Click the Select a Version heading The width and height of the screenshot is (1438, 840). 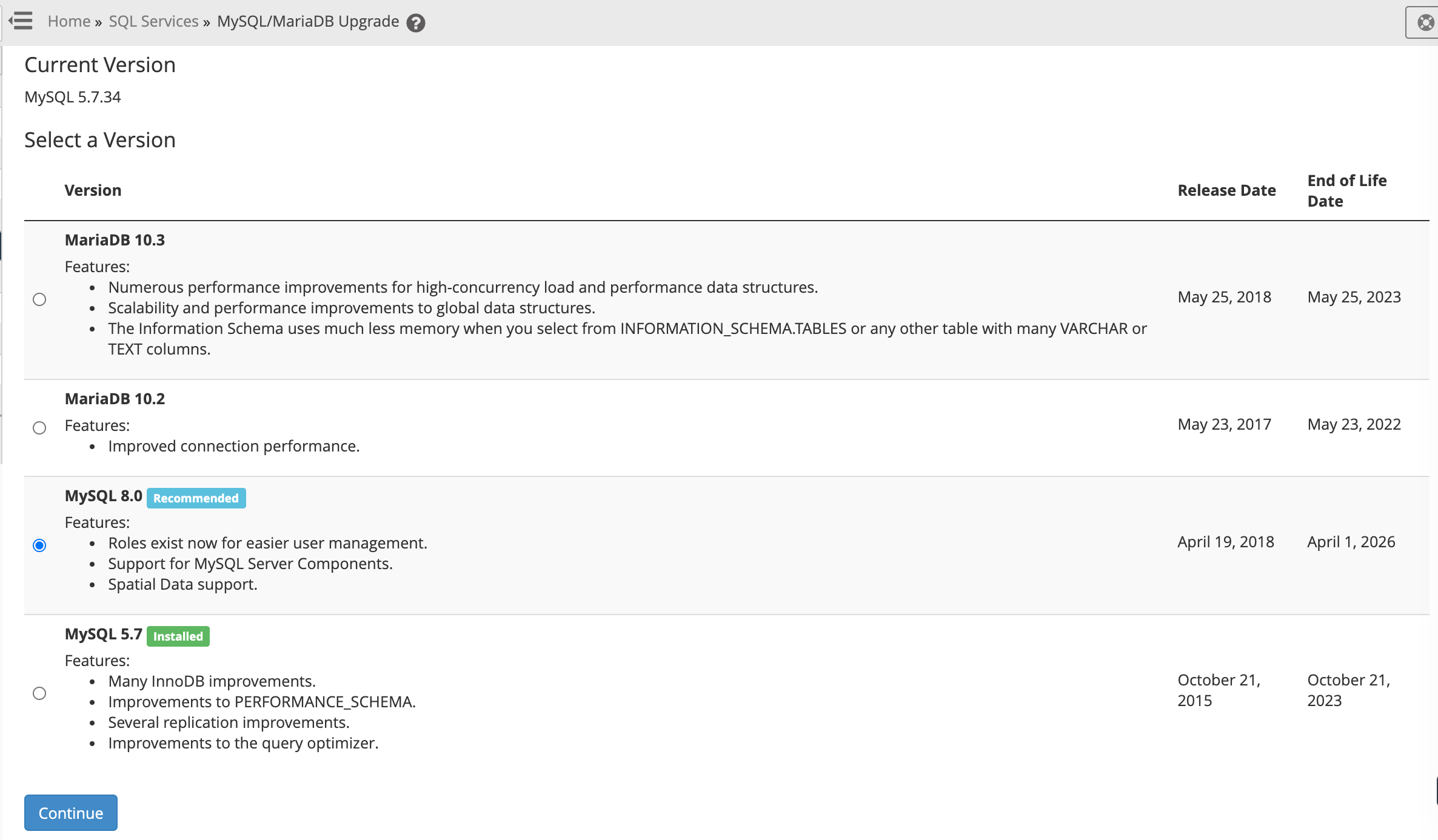click(100, 140)
